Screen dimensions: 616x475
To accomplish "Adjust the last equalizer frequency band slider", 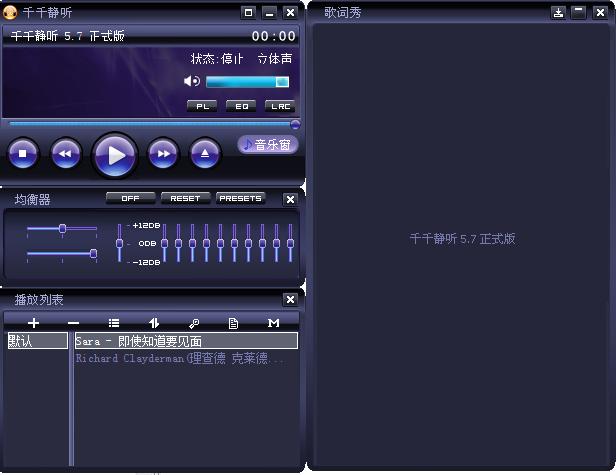I will [290, 243].
